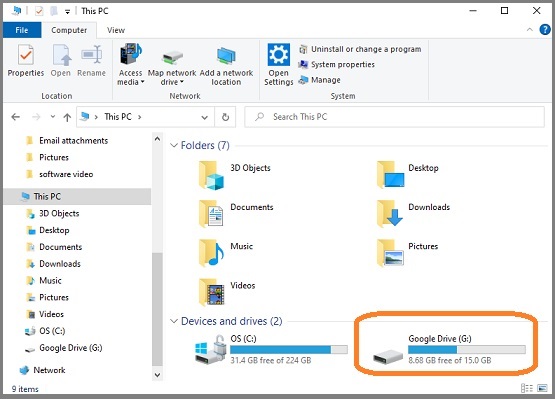Open the Map network drive dropdown
The image size is (555, 399).
(x=172, y=66)
